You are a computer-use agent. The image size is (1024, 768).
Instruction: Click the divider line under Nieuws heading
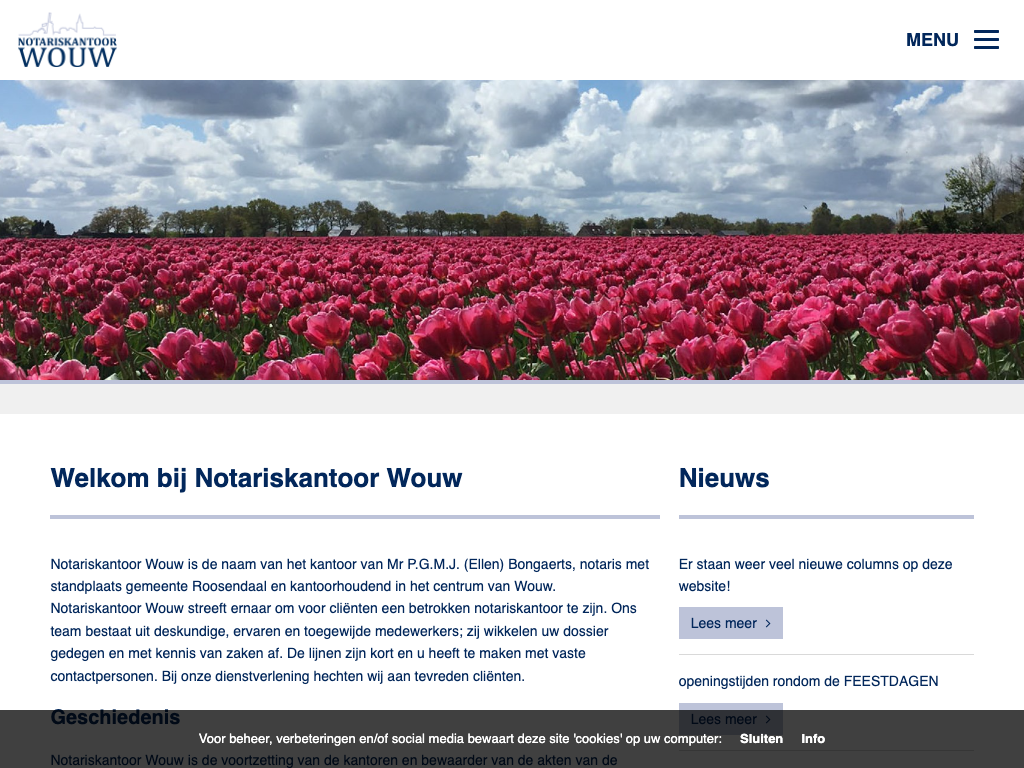[x=826, y=517]
